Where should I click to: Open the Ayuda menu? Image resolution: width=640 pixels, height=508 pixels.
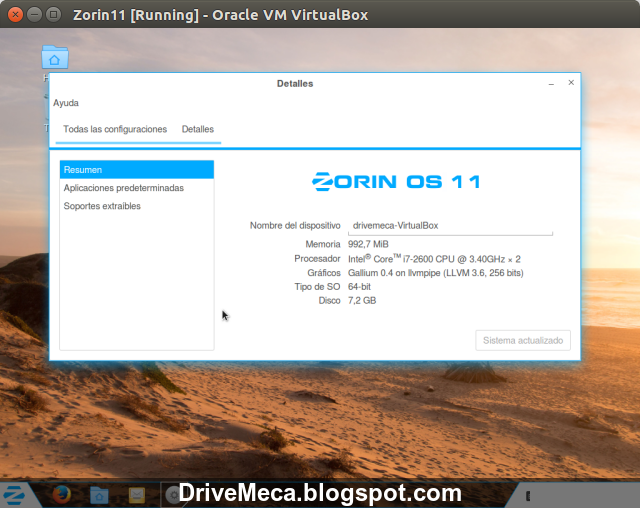click(x=66, y=103)
